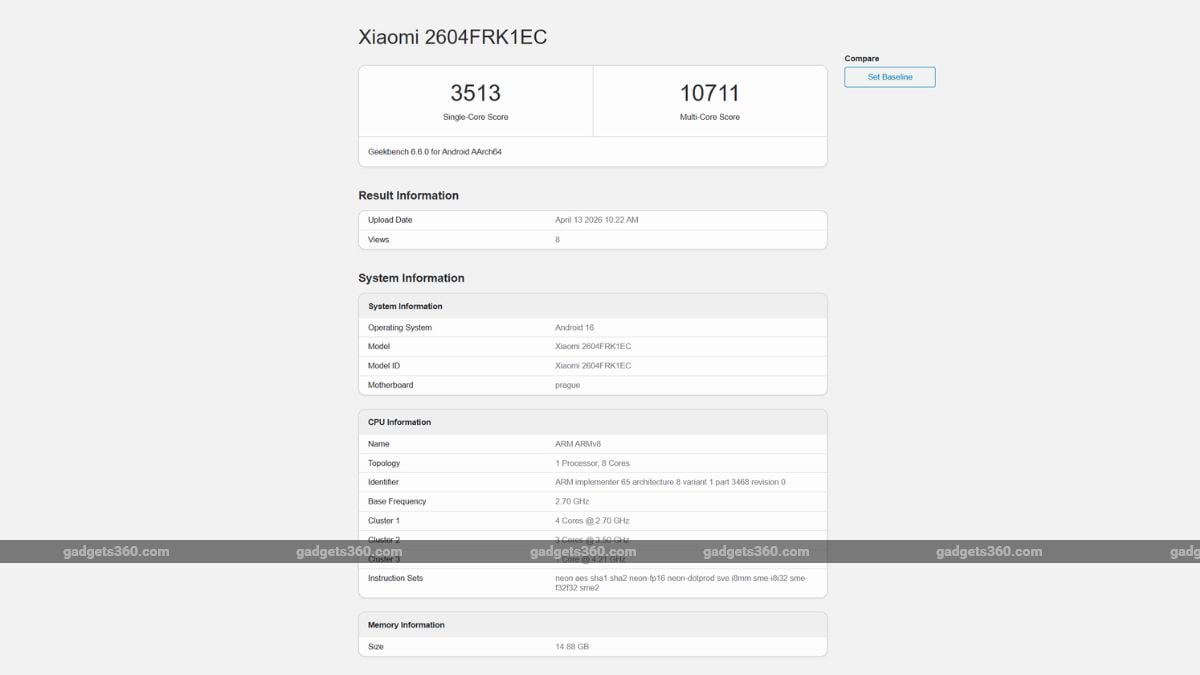Image resolution: width=1200 pixels, height=675 pixels.
Task: Select the Motherboard prague entry
Action: [x=592, y=385]
